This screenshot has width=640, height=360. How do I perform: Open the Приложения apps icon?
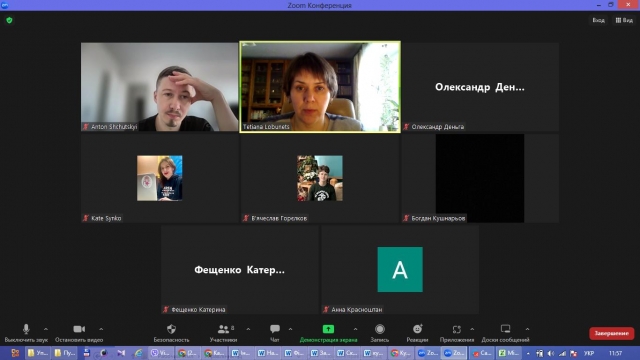[x=456, y=329]
